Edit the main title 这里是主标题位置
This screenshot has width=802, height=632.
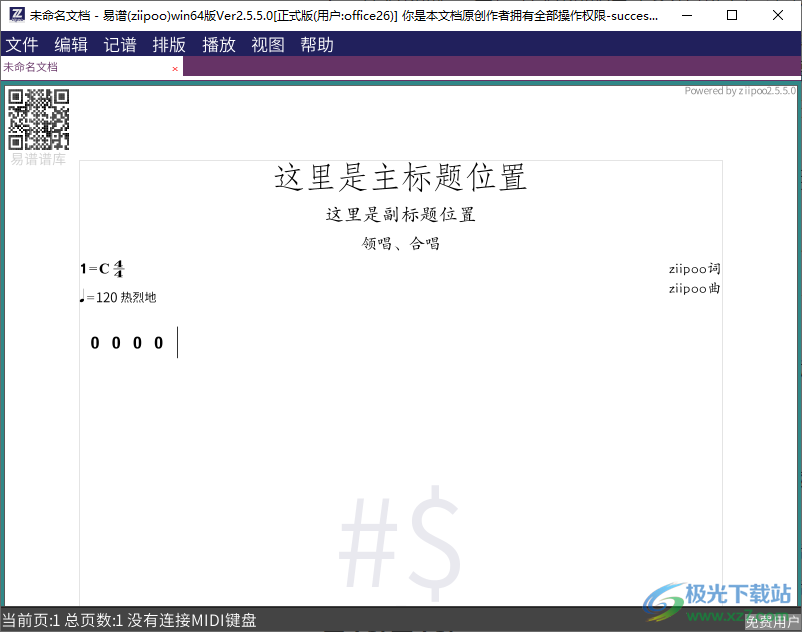[400, 177]
